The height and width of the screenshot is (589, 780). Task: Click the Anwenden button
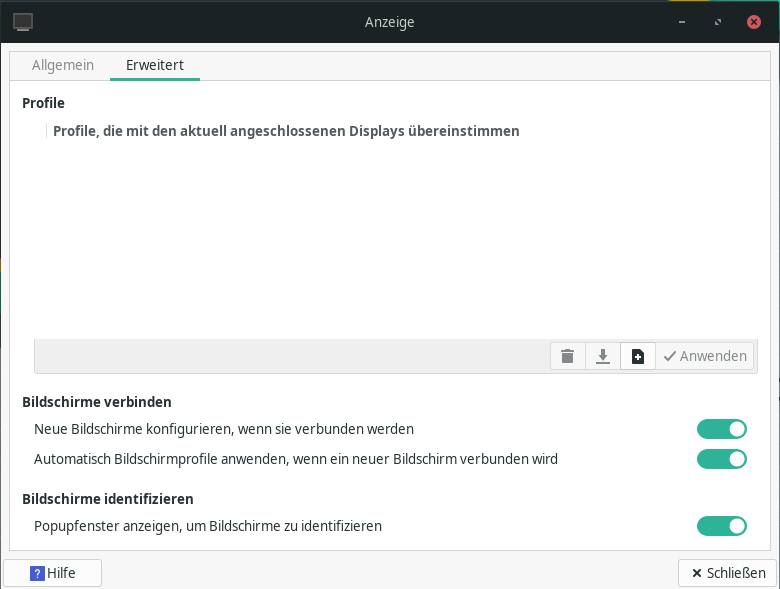[x=705, y=356]
